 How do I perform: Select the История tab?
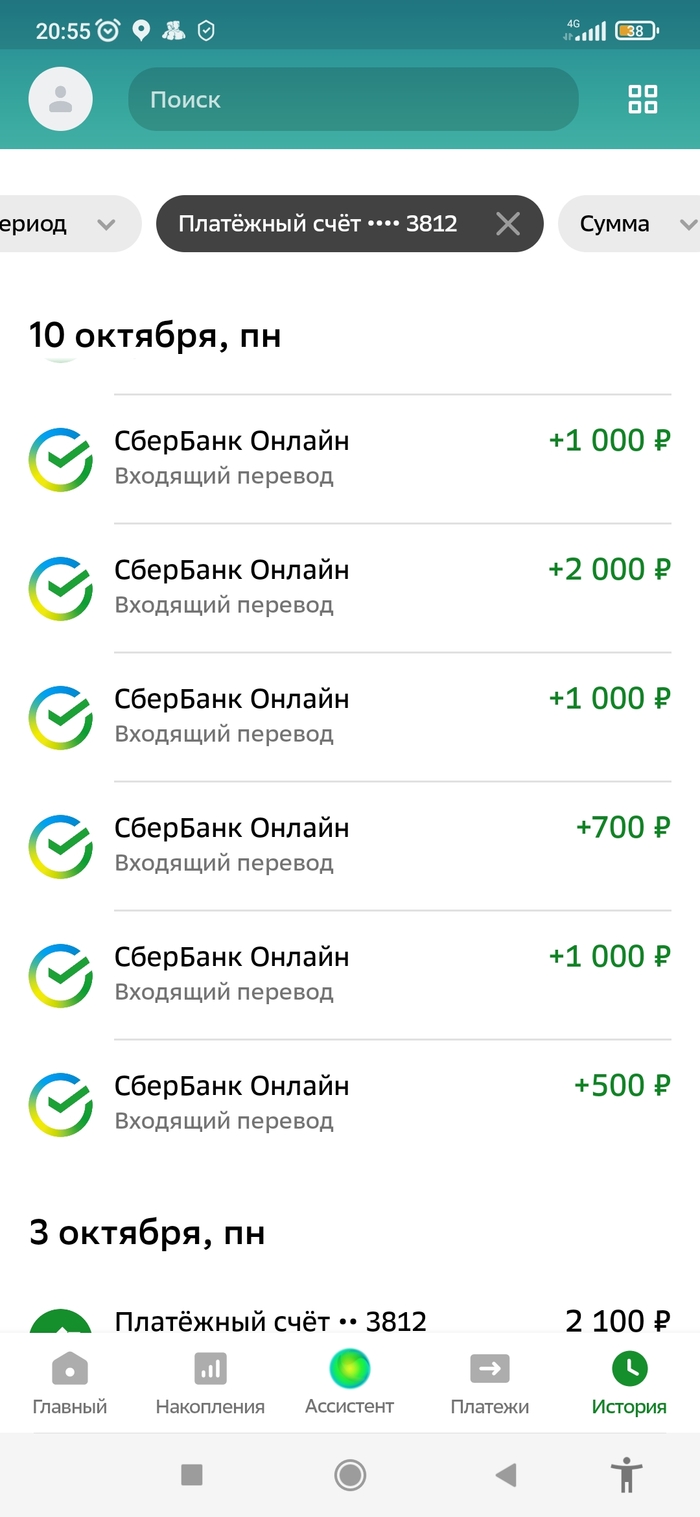tap(629, 1383)
